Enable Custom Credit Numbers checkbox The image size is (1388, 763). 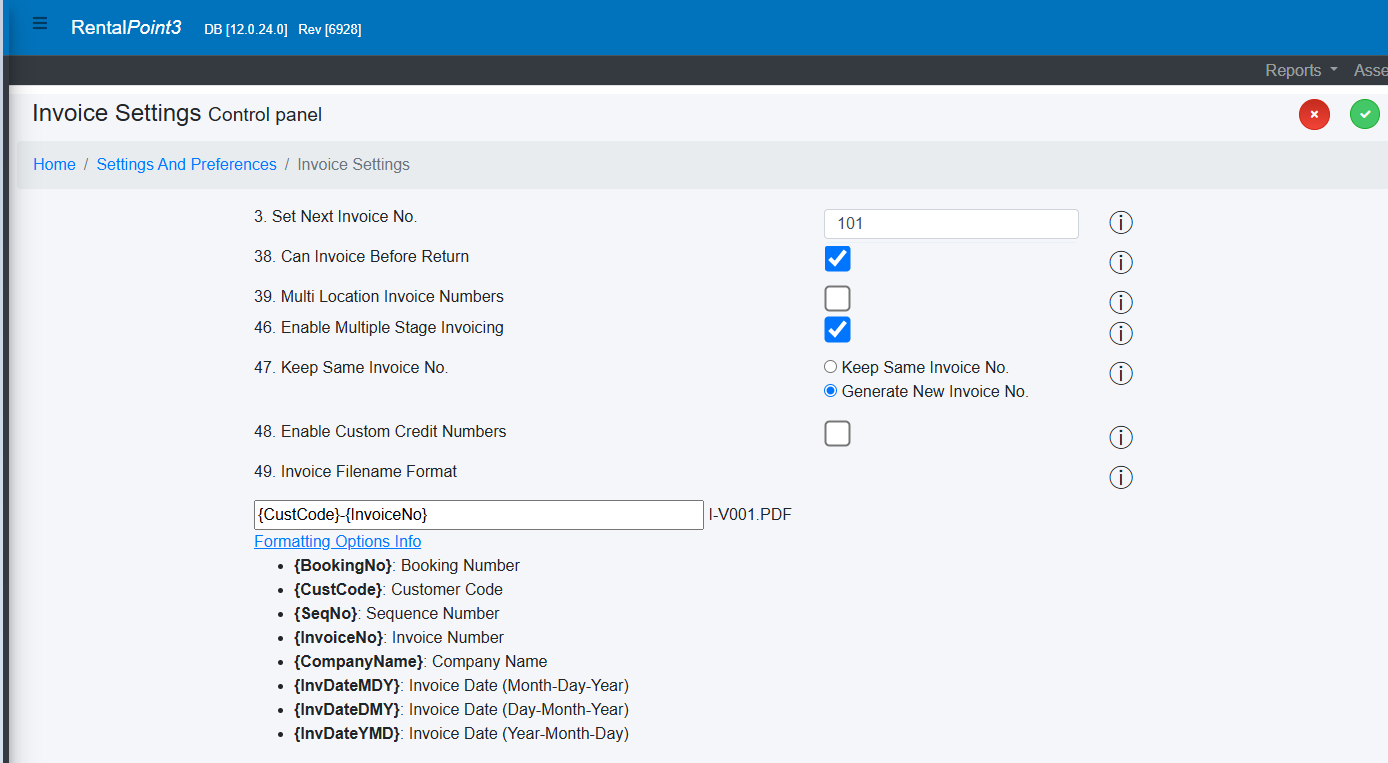point(837,434)
